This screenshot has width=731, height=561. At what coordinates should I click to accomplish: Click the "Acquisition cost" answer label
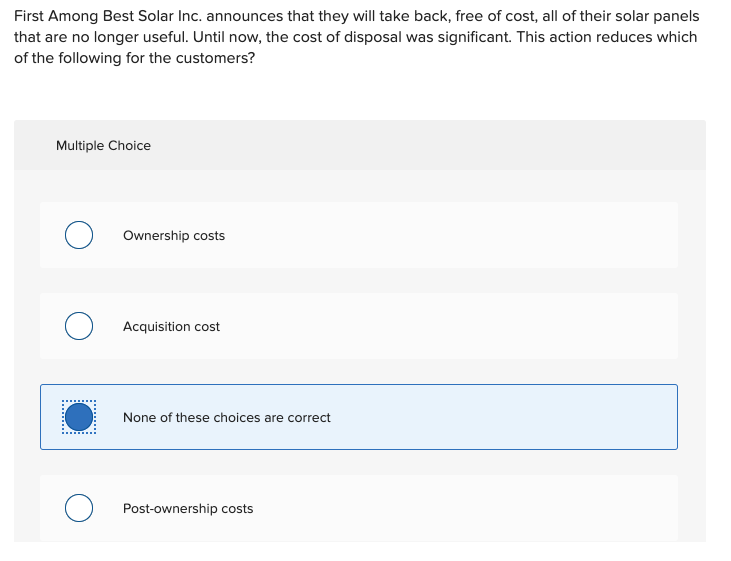click(x=171, y=327)
